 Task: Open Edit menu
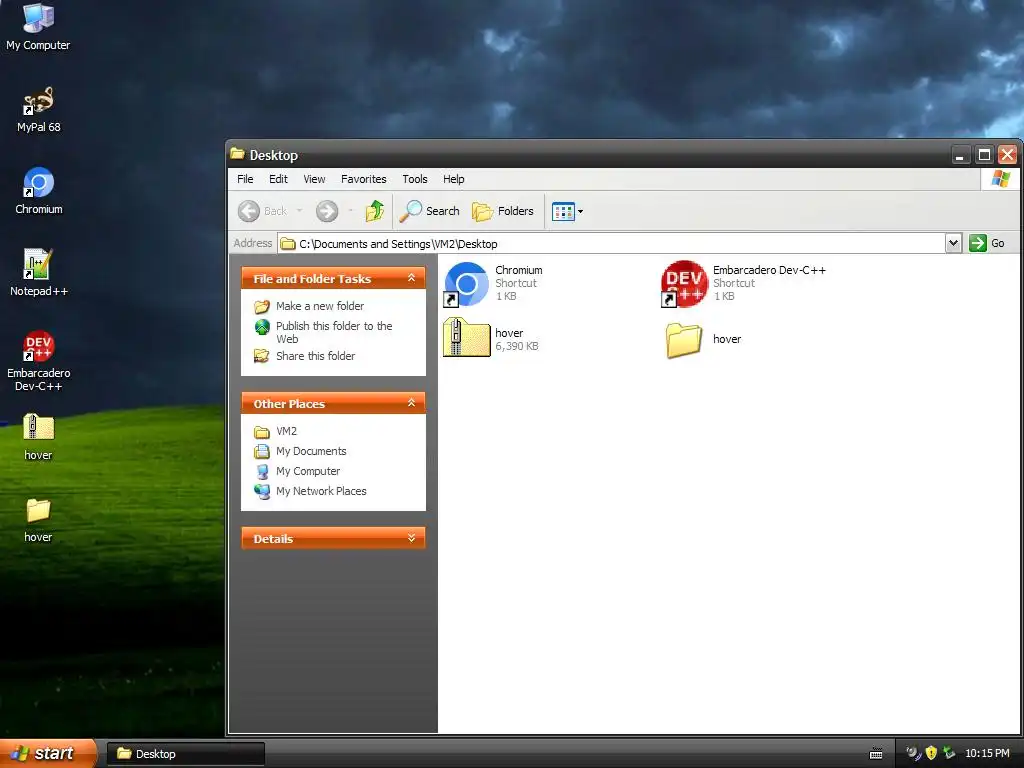point(278,179)
